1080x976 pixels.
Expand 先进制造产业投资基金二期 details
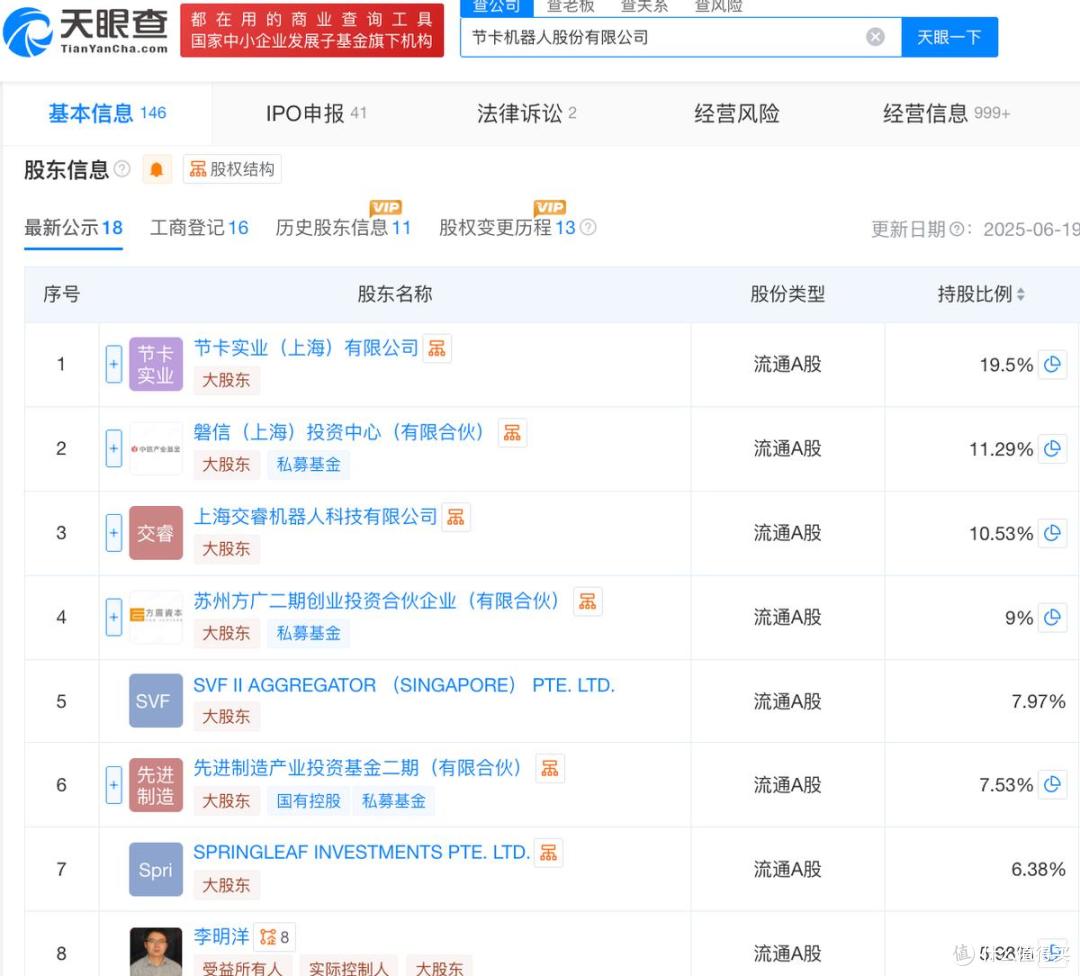[113, 786]
